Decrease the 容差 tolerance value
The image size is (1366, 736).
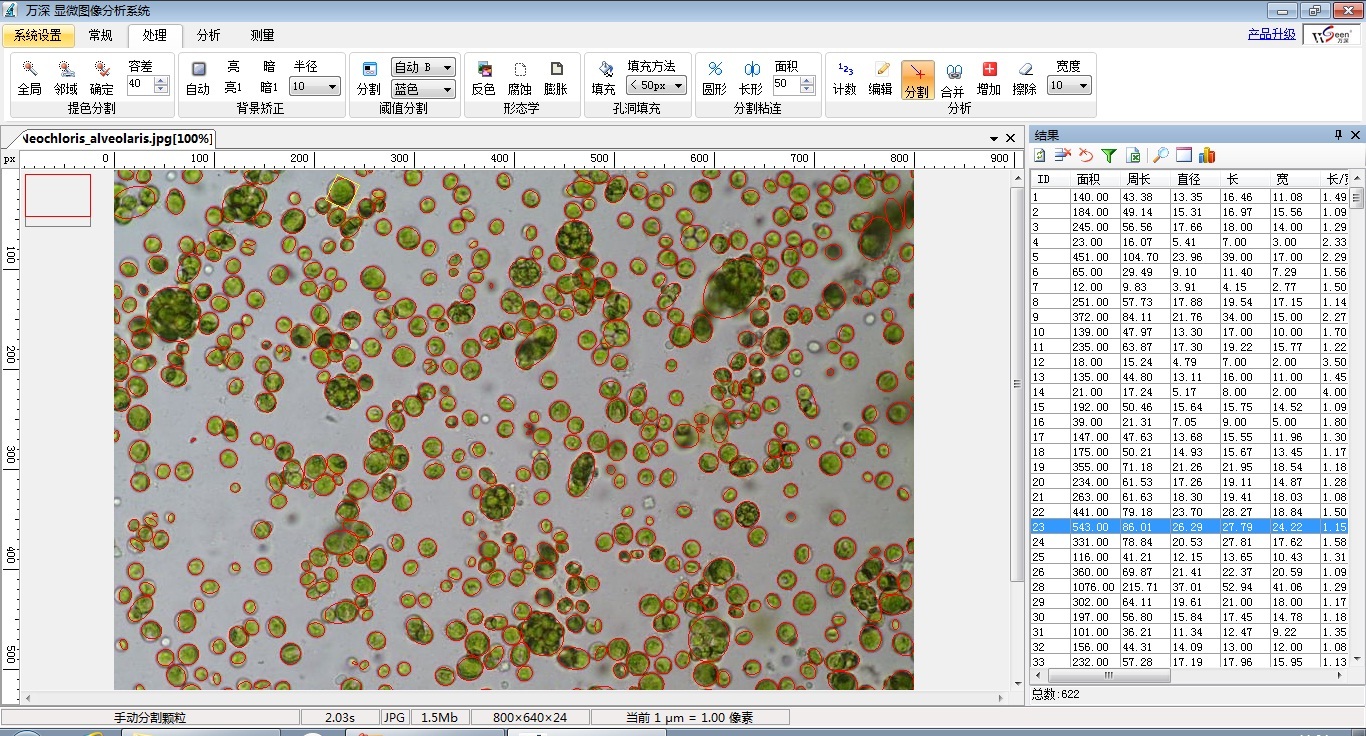pos(162,90)
